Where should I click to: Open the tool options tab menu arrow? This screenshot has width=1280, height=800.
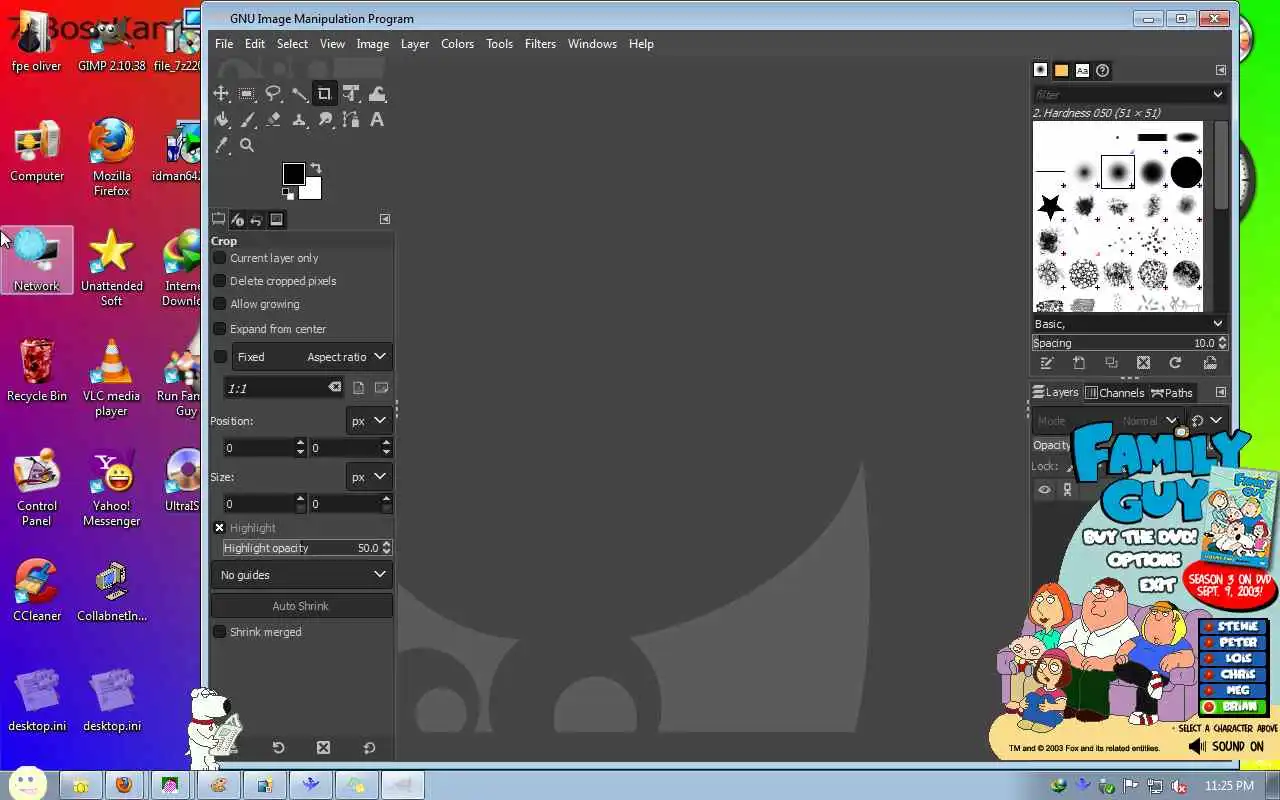385,219
